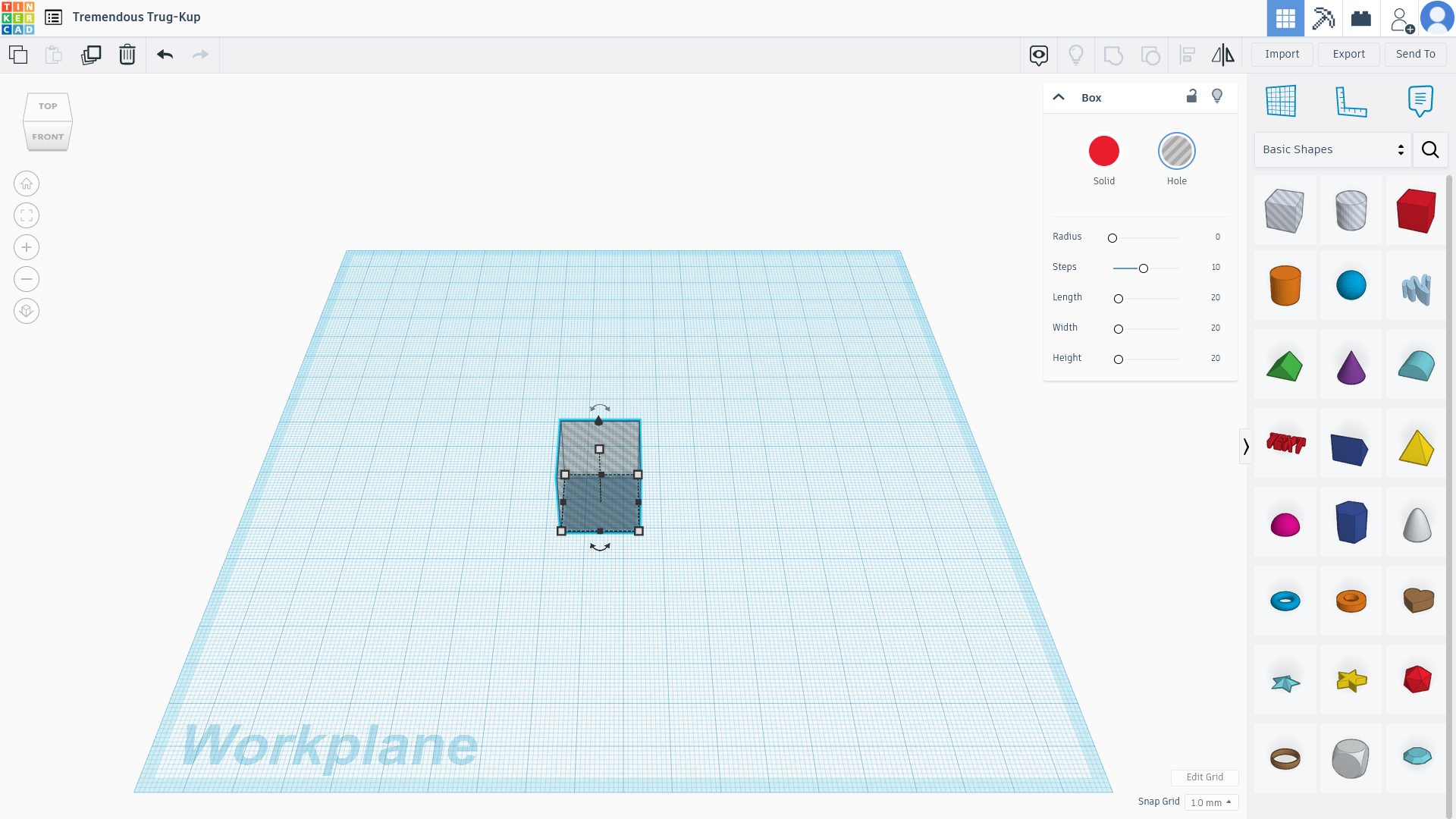This screenshot has width=1456, height=819.
Task: Open the Snap Grid value dropdown
Action: pyautogui.click(x=1211, y=802)
